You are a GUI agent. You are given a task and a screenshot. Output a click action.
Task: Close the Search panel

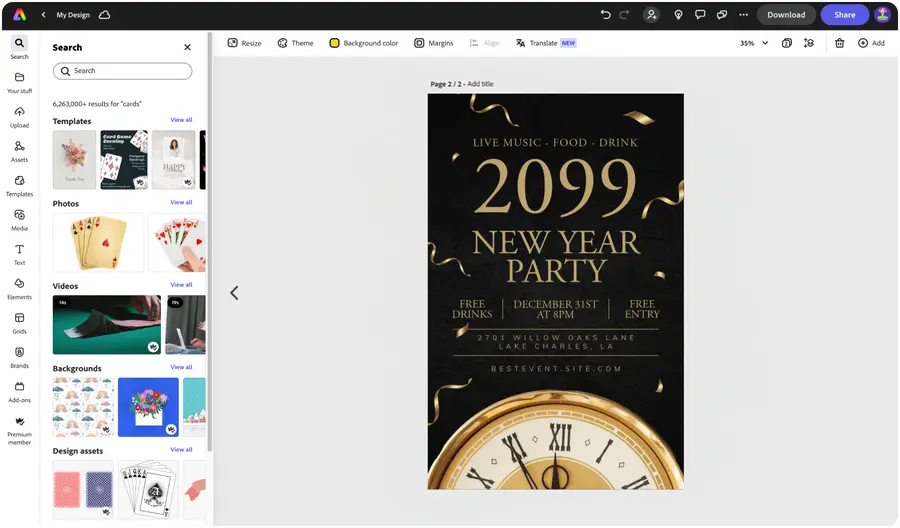(x=187, y=47)
